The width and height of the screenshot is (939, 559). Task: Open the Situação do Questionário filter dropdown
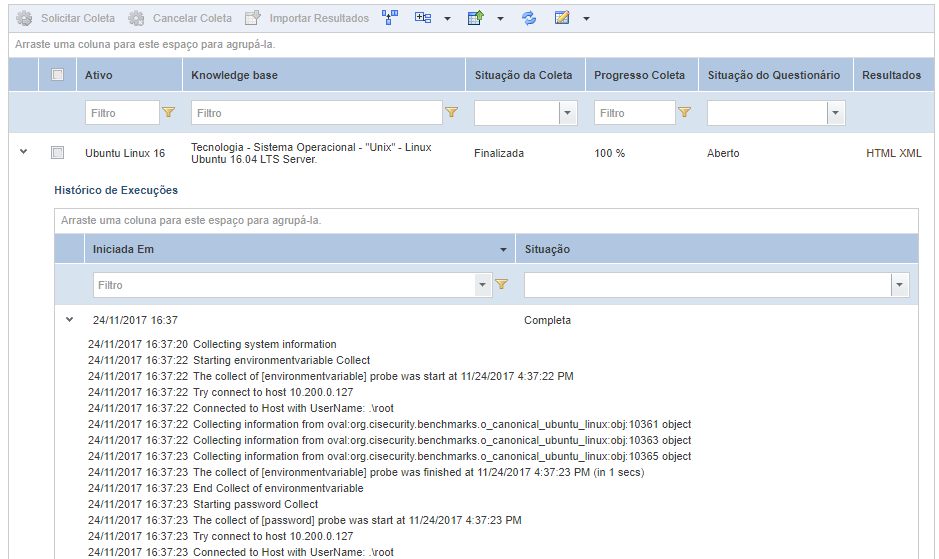(x=835, y=113)
